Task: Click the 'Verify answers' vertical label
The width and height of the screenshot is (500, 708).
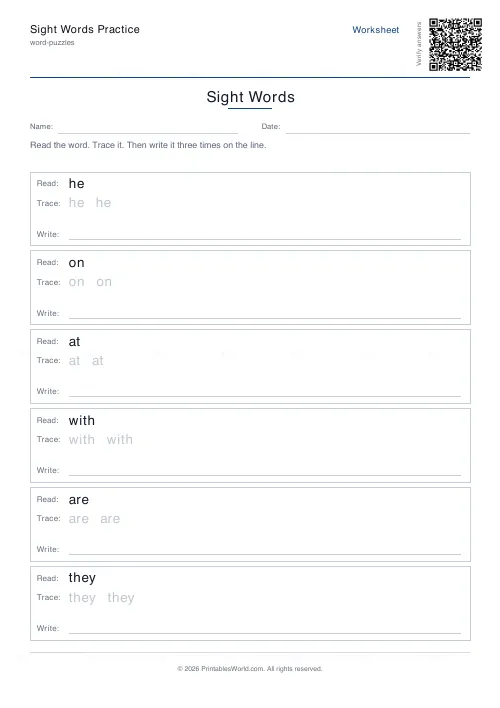Action: click(419, 44)
